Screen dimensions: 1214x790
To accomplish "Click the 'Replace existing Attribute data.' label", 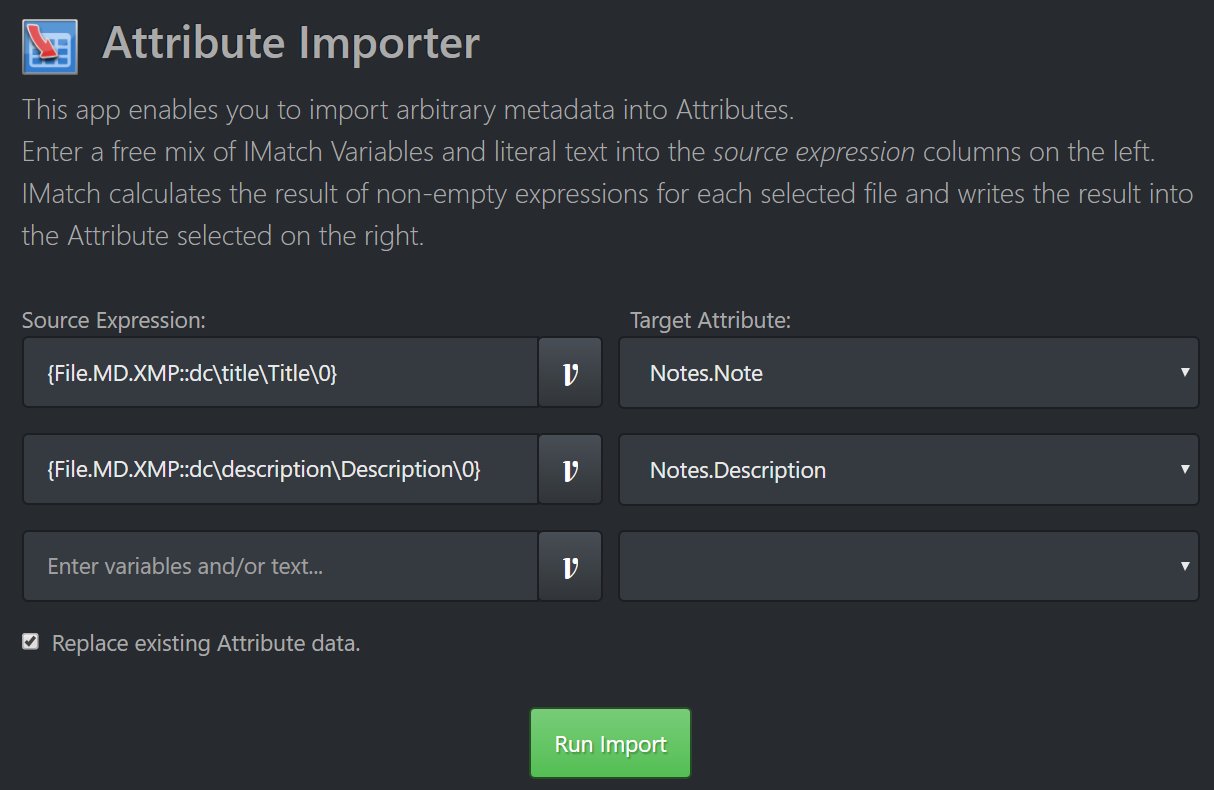I will (x=206, y=643).
